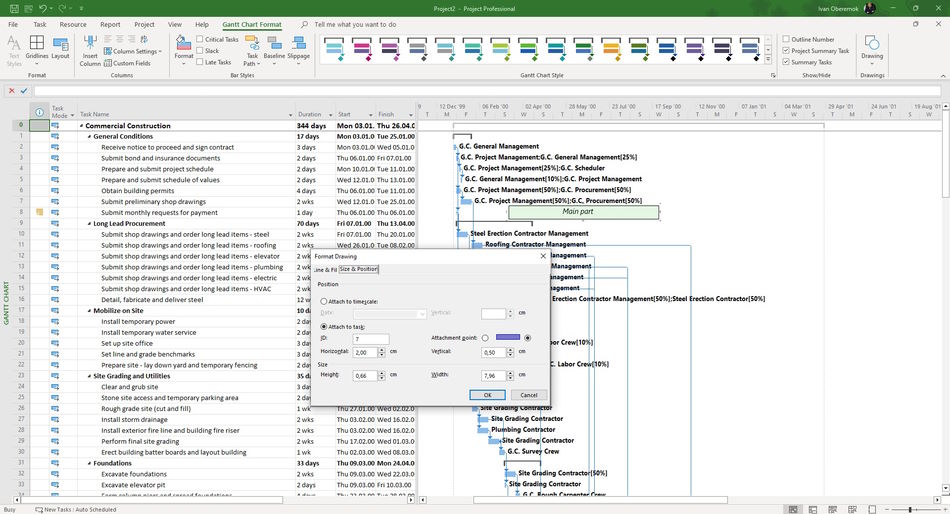
Task: Open the File menu
Action: (13, 25)
